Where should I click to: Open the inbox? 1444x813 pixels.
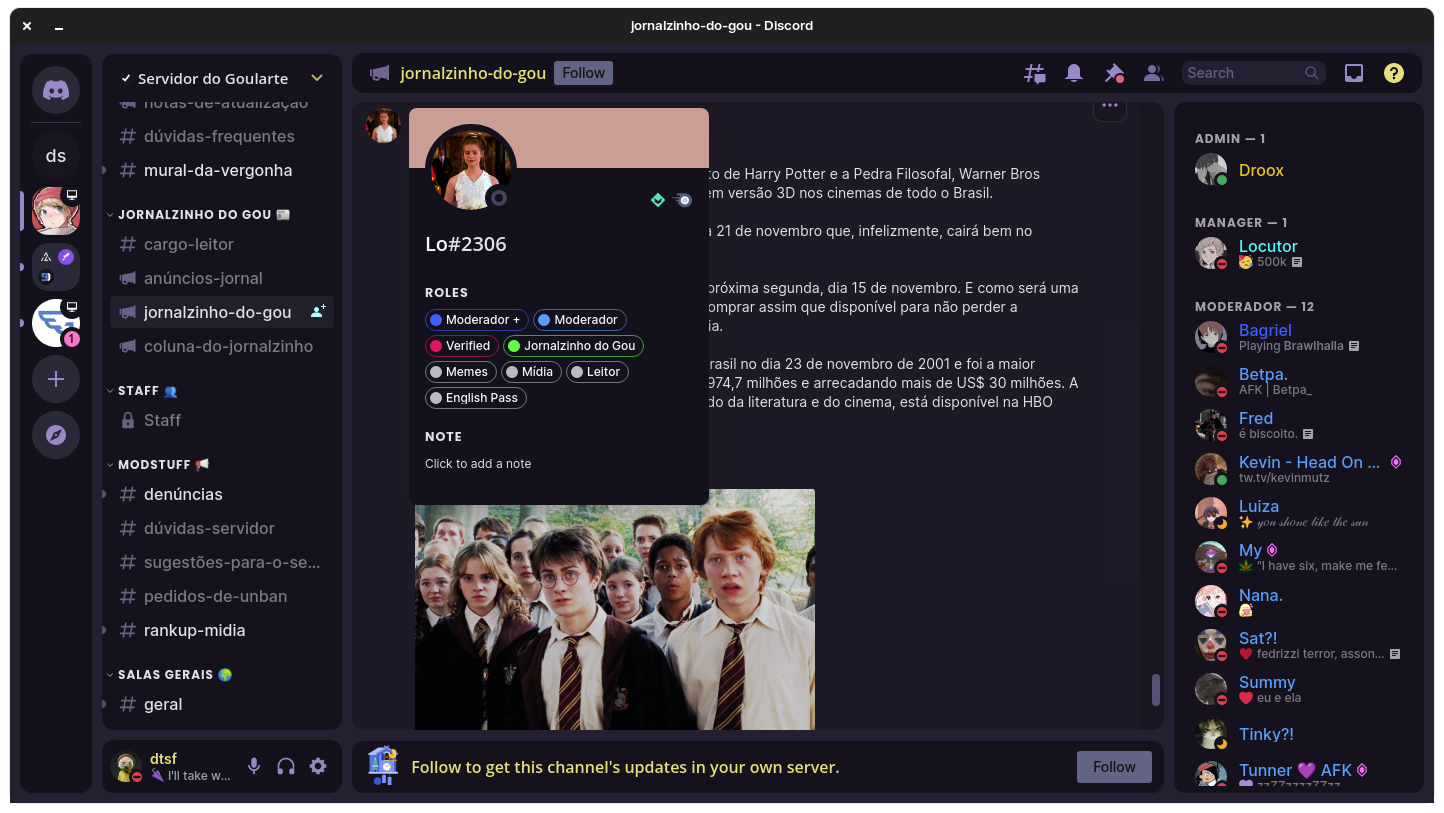point(1353,72)
